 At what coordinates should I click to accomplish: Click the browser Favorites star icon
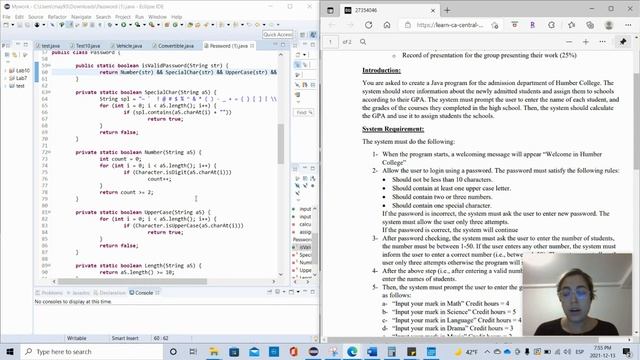[571, 25]
